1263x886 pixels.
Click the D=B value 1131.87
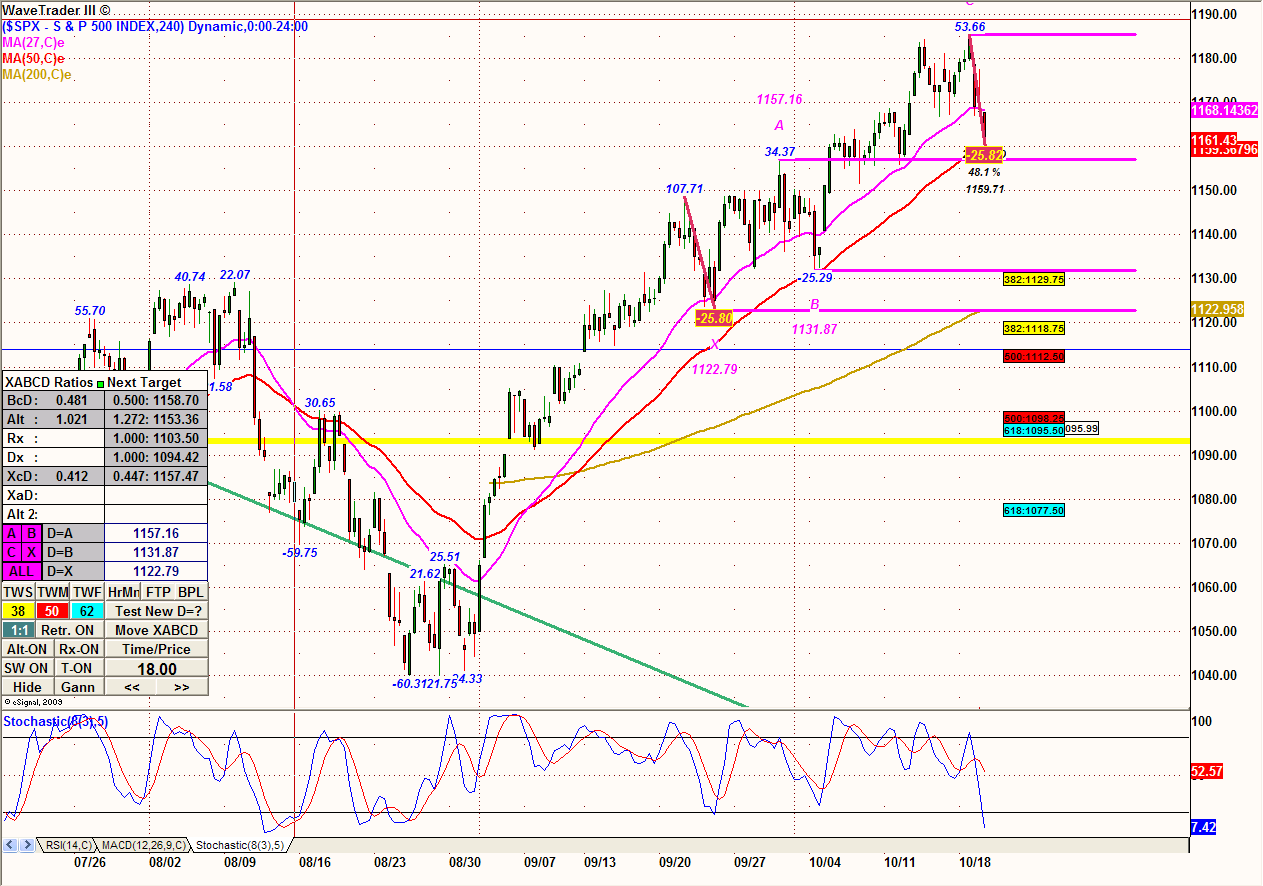(156, 552)
